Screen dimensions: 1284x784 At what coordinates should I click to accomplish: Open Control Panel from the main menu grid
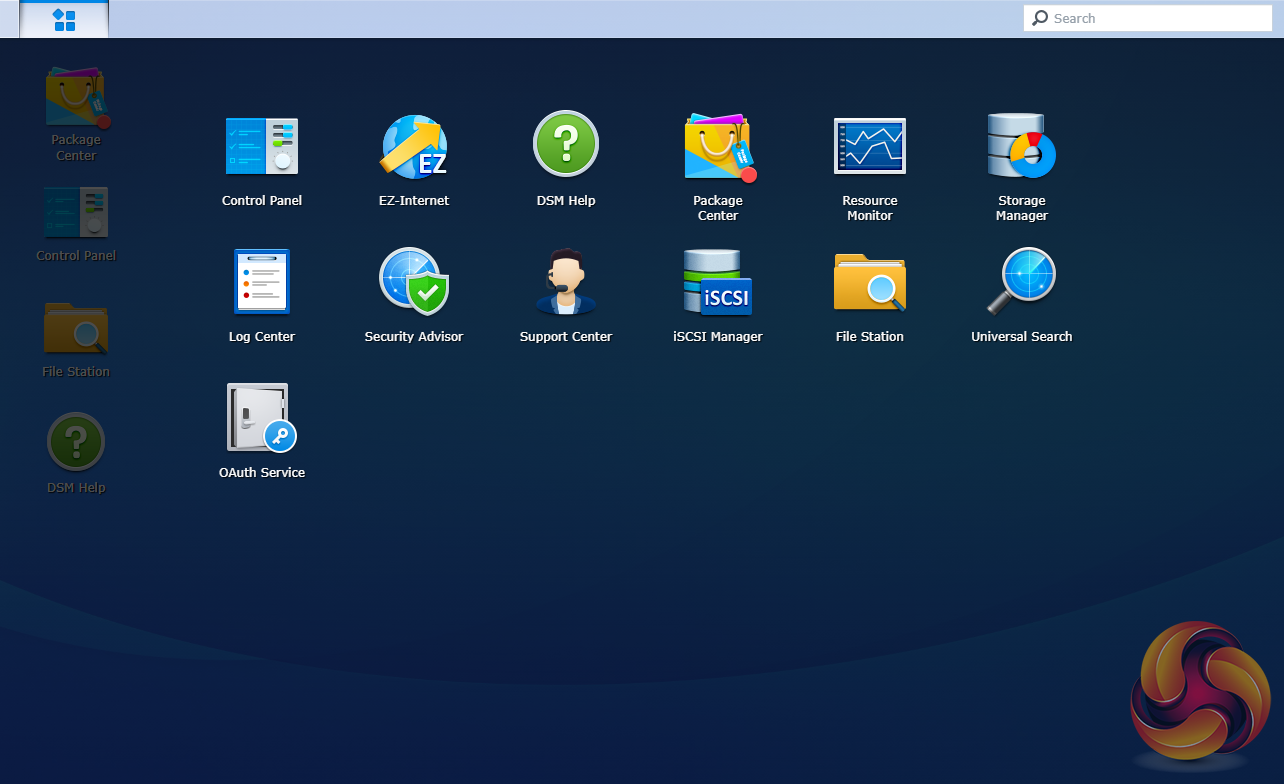point(261,147)
